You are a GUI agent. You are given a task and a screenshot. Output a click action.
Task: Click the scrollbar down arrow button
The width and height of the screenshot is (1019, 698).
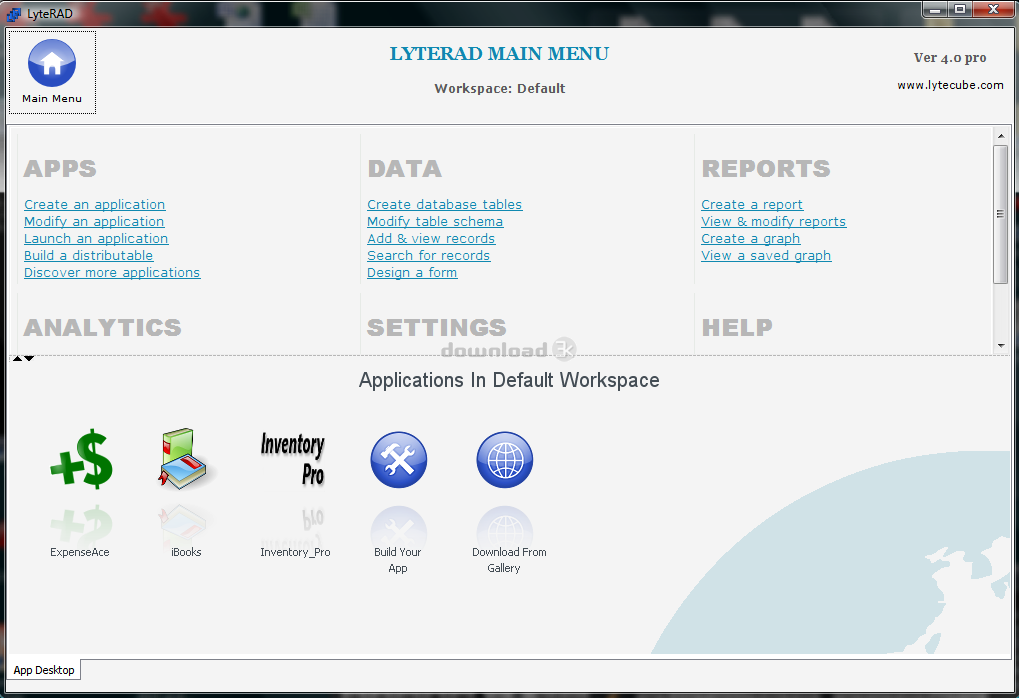1000,345
